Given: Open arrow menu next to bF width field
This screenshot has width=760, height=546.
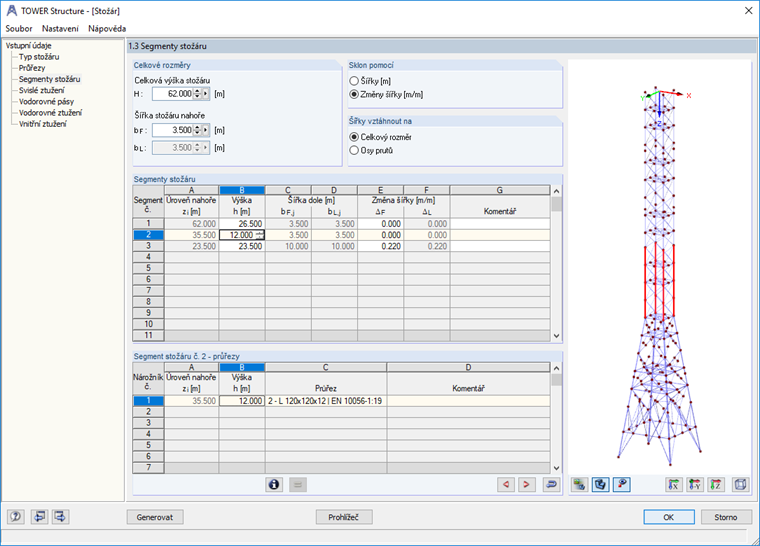Looking at the screenshot, I should (x=206, y=130).
